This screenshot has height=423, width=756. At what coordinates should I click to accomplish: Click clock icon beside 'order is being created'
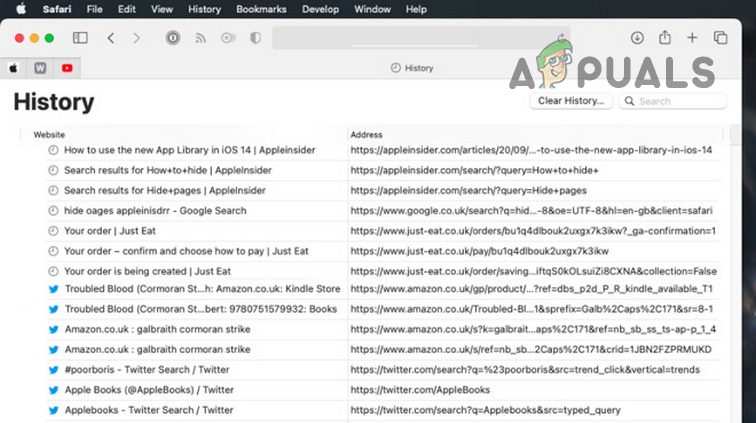(53, 271)
